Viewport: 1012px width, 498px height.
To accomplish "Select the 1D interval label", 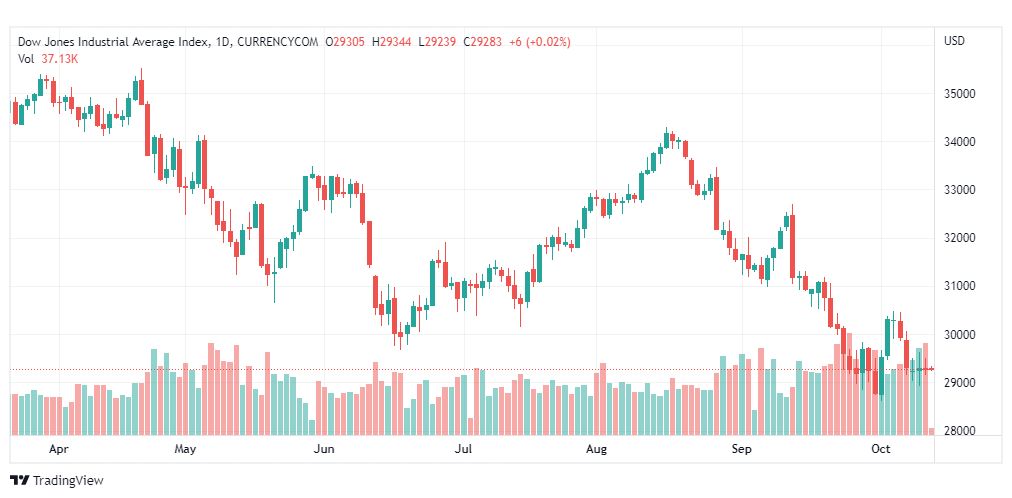I will point(223,42).
